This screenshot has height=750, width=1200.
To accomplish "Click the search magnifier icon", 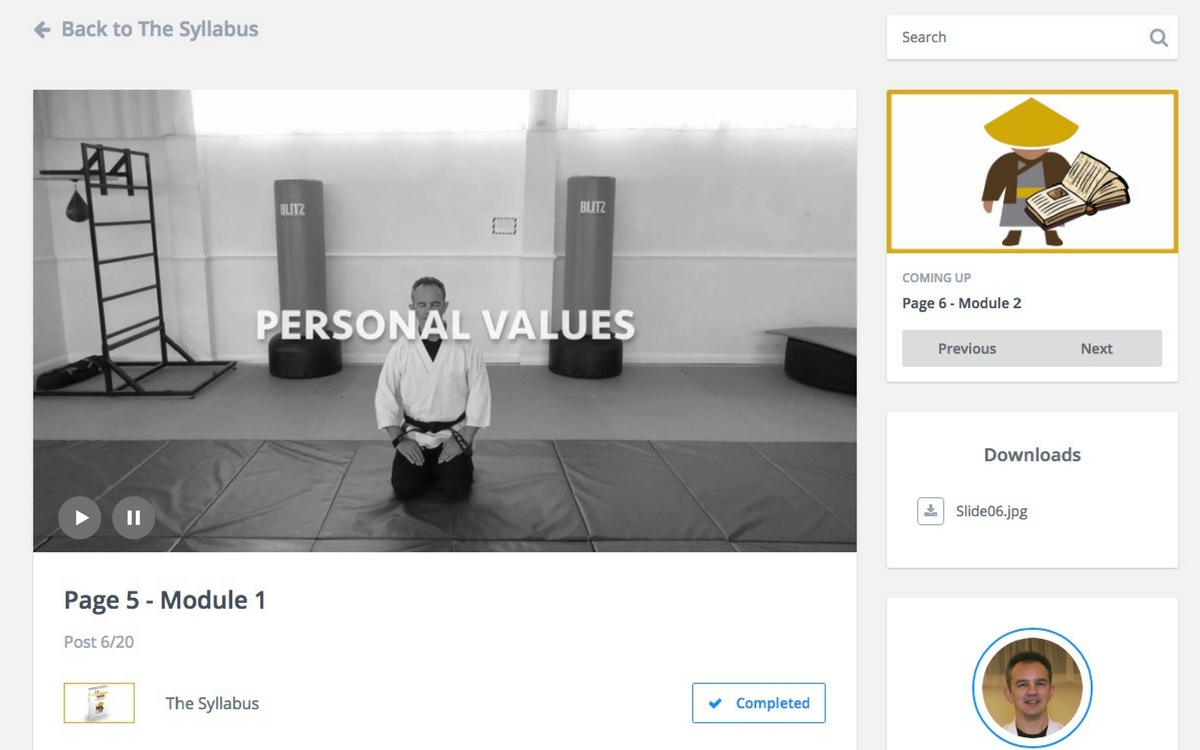I will pyautogui.click(x=1158, y=38).
